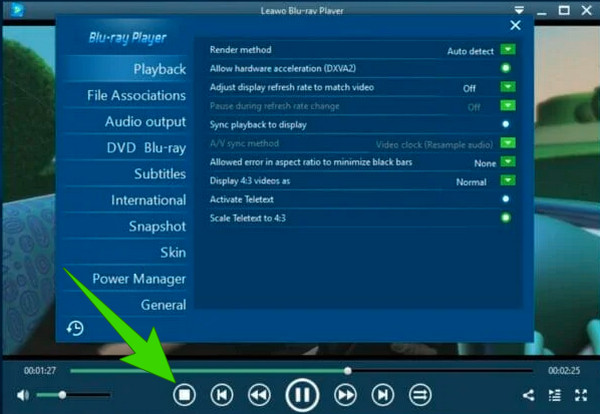Open Adjust display refresh rate dropdown

point(508,87)
